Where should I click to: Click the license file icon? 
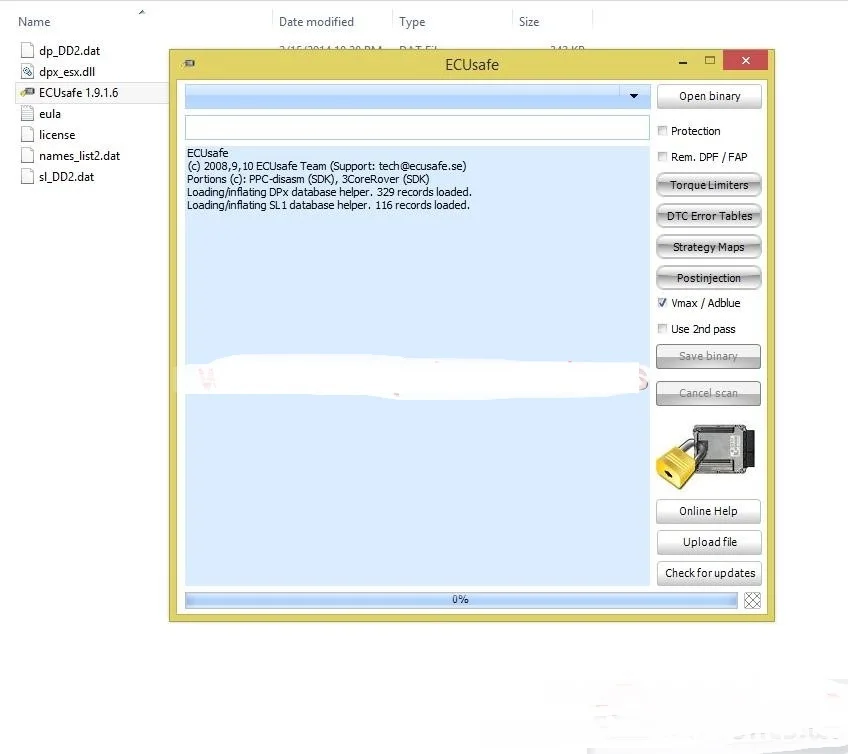coord(27,135)
